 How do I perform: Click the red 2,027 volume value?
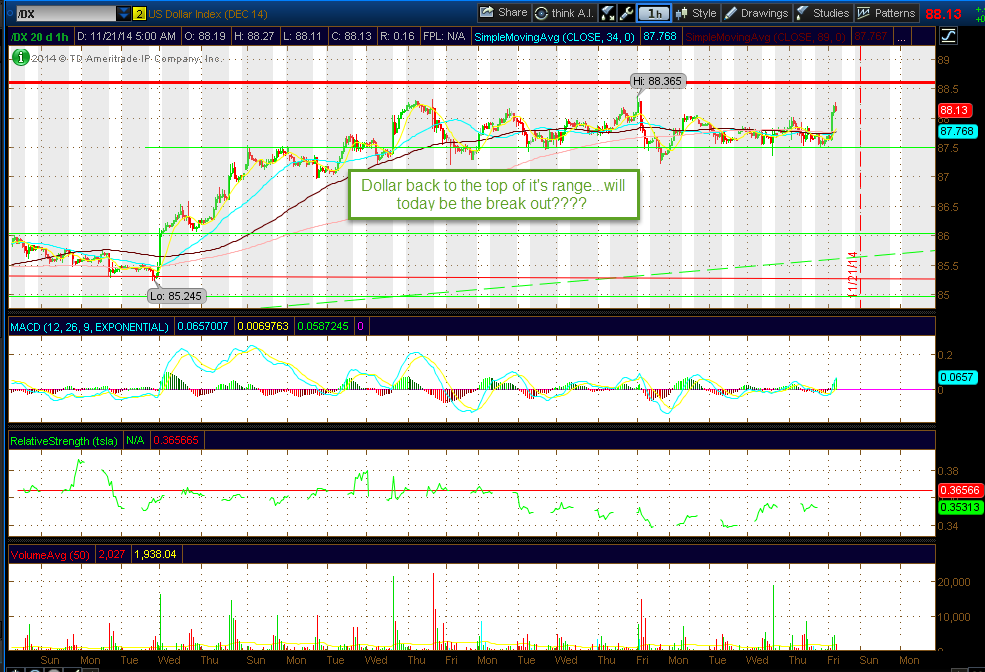pos(112,555)
